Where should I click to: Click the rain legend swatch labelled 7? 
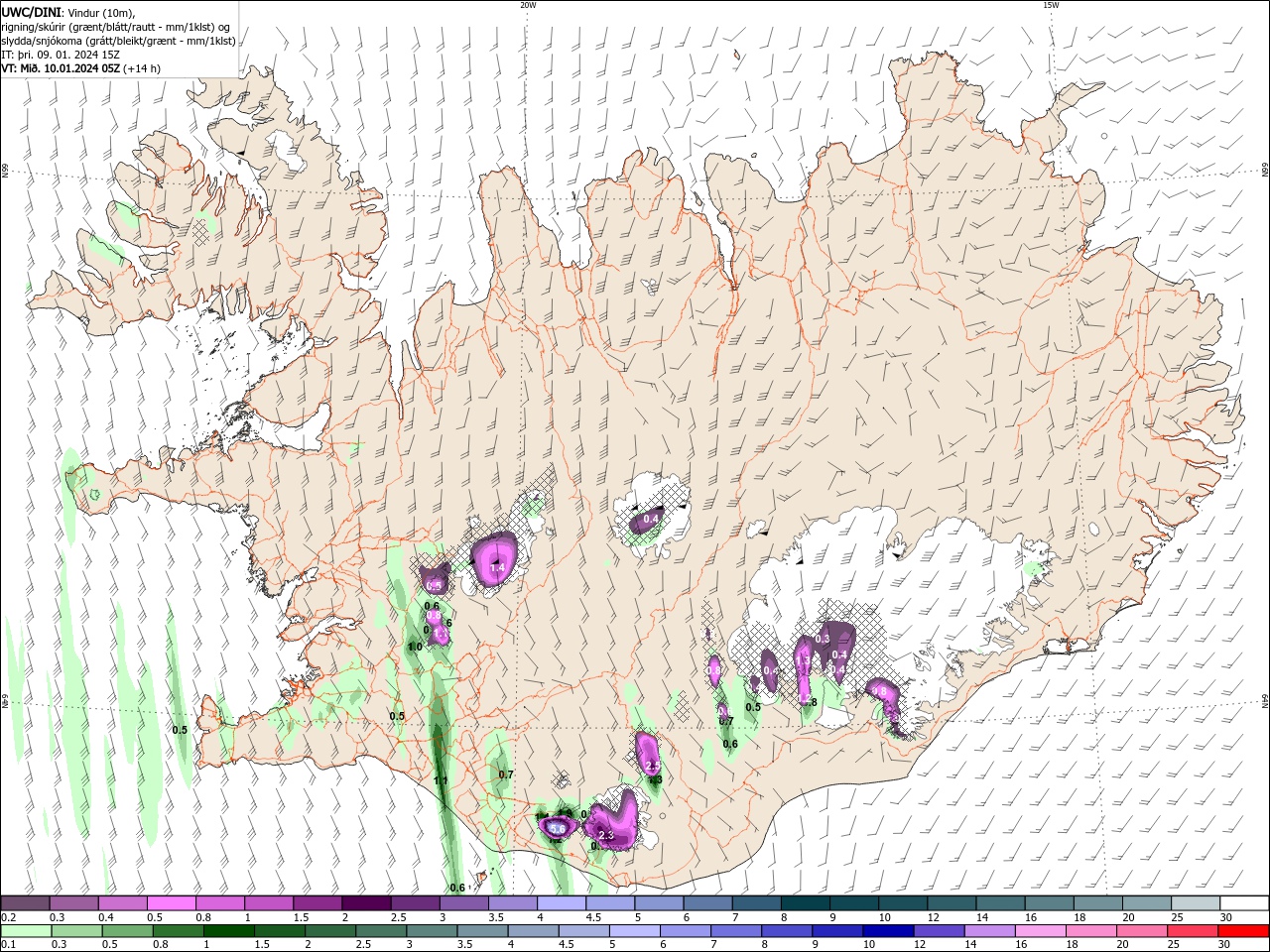click(736, 931)
